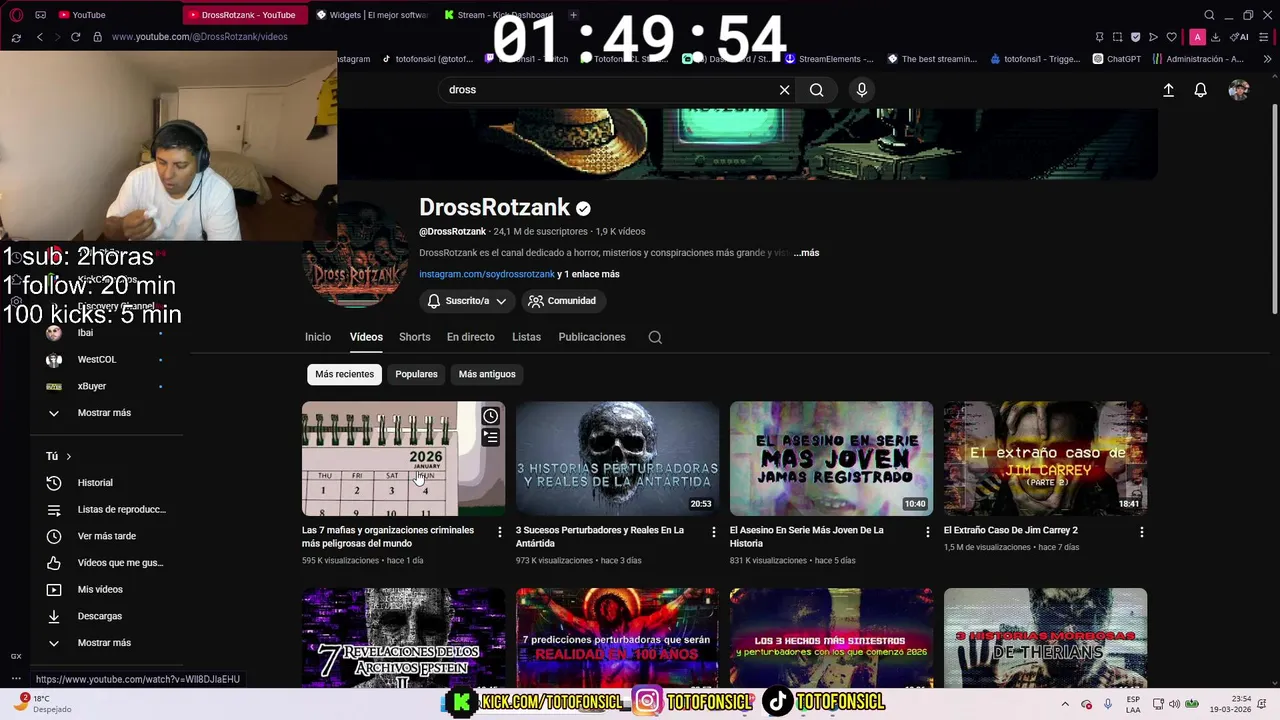Add the 7 mafias video to queue

pyautogui.click(x=490, y=437)
